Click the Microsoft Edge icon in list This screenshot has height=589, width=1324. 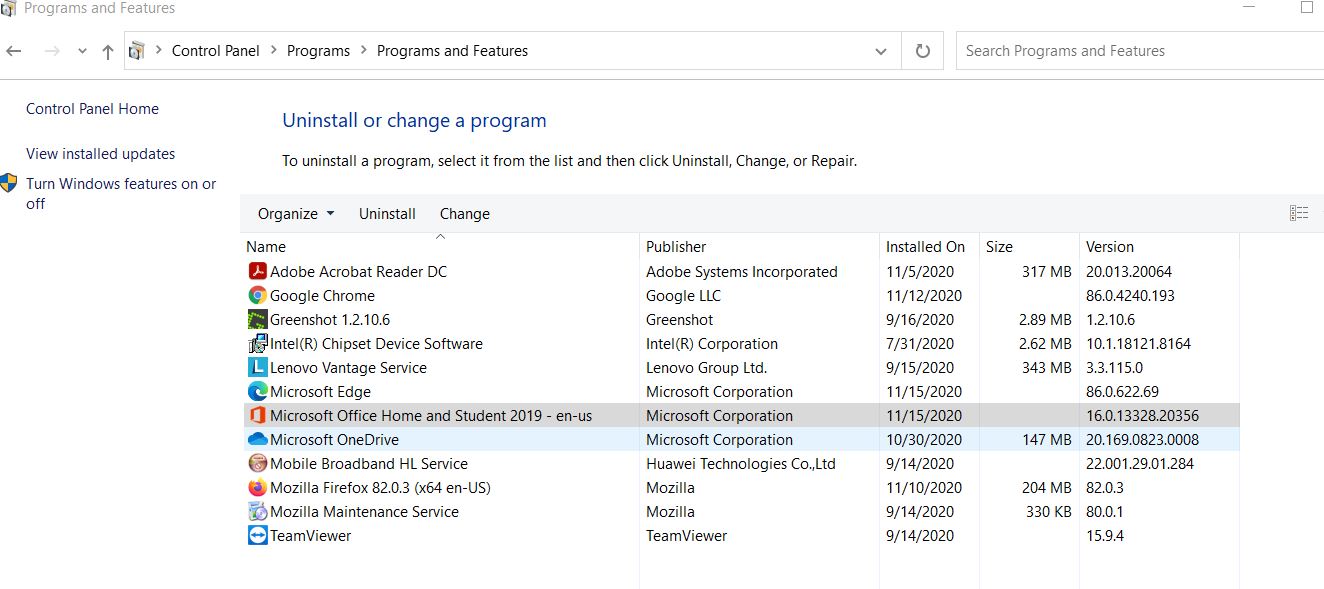coord(257,392)
